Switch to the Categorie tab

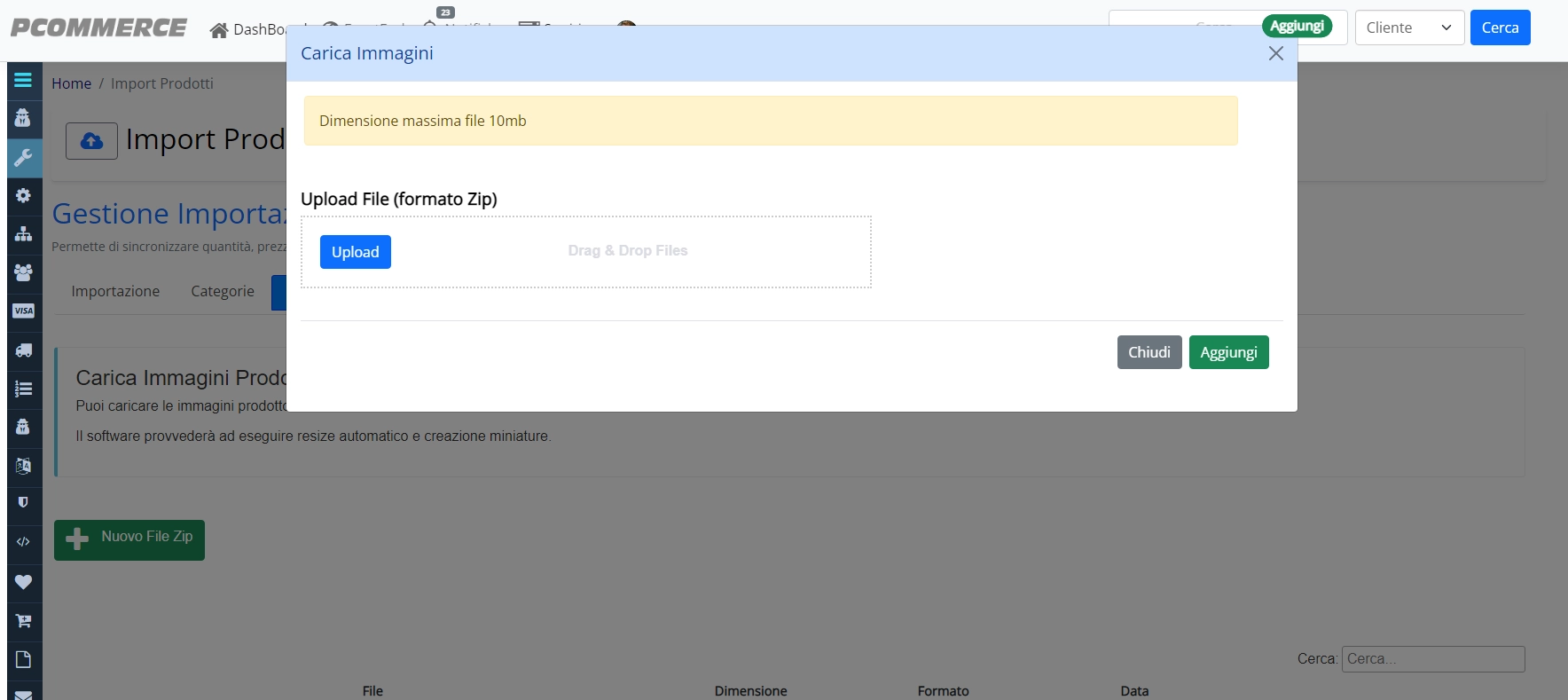[223, 291]
